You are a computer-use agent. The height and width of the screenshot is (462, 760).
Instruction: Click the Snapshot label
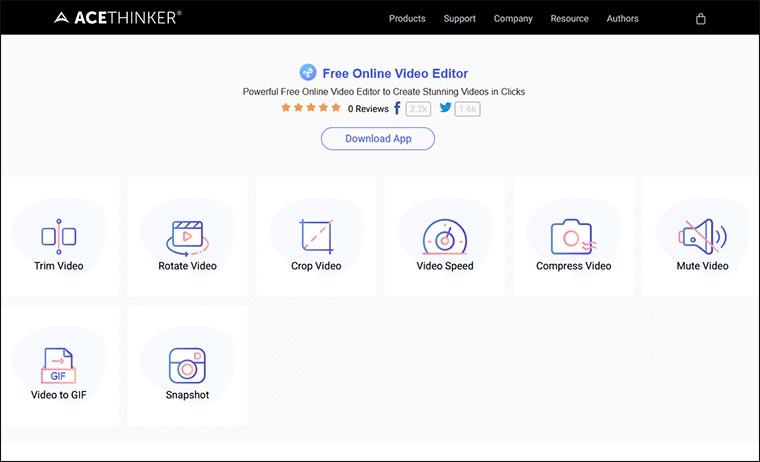pyautogui.click(x=187, y=395)
